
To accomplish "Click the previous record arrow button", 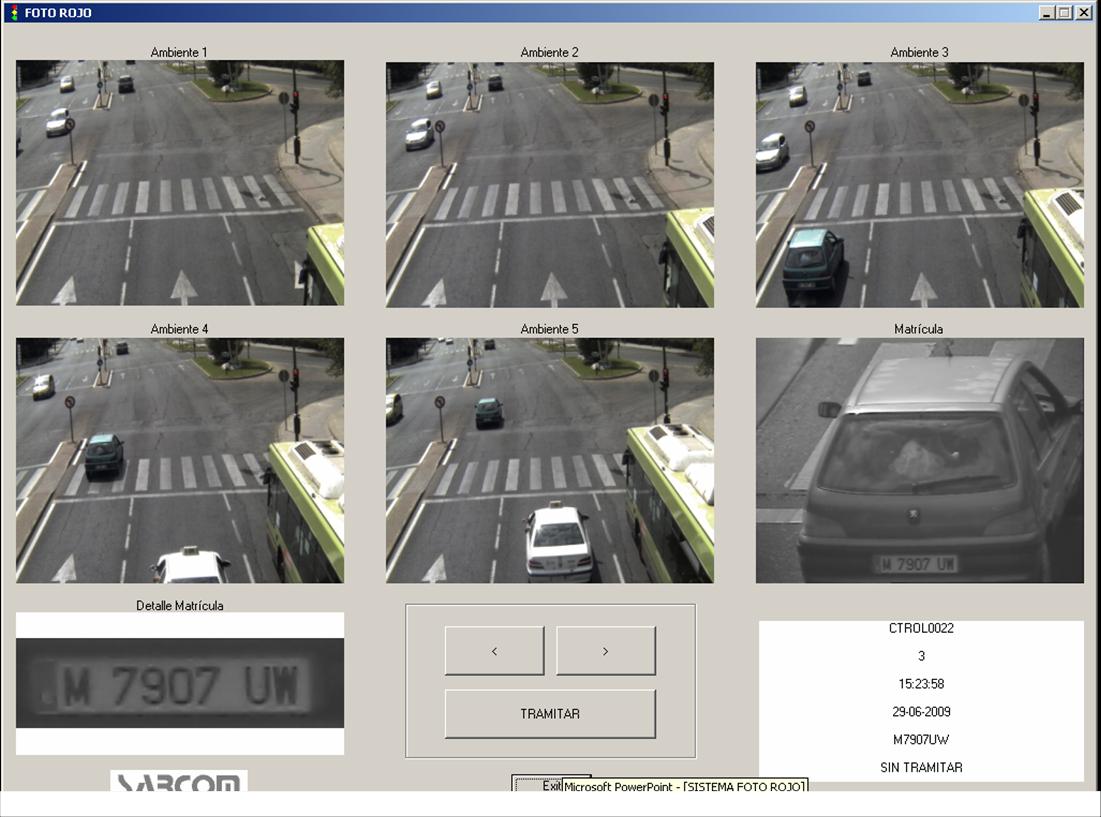I will coord(494,651).
